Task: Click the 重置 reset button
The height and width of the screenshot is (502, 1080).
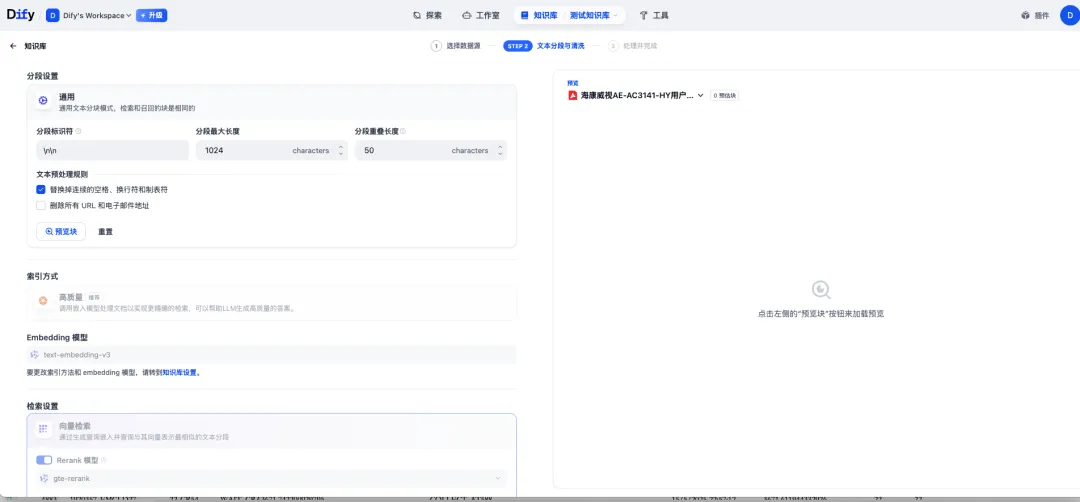Action: 105,232
